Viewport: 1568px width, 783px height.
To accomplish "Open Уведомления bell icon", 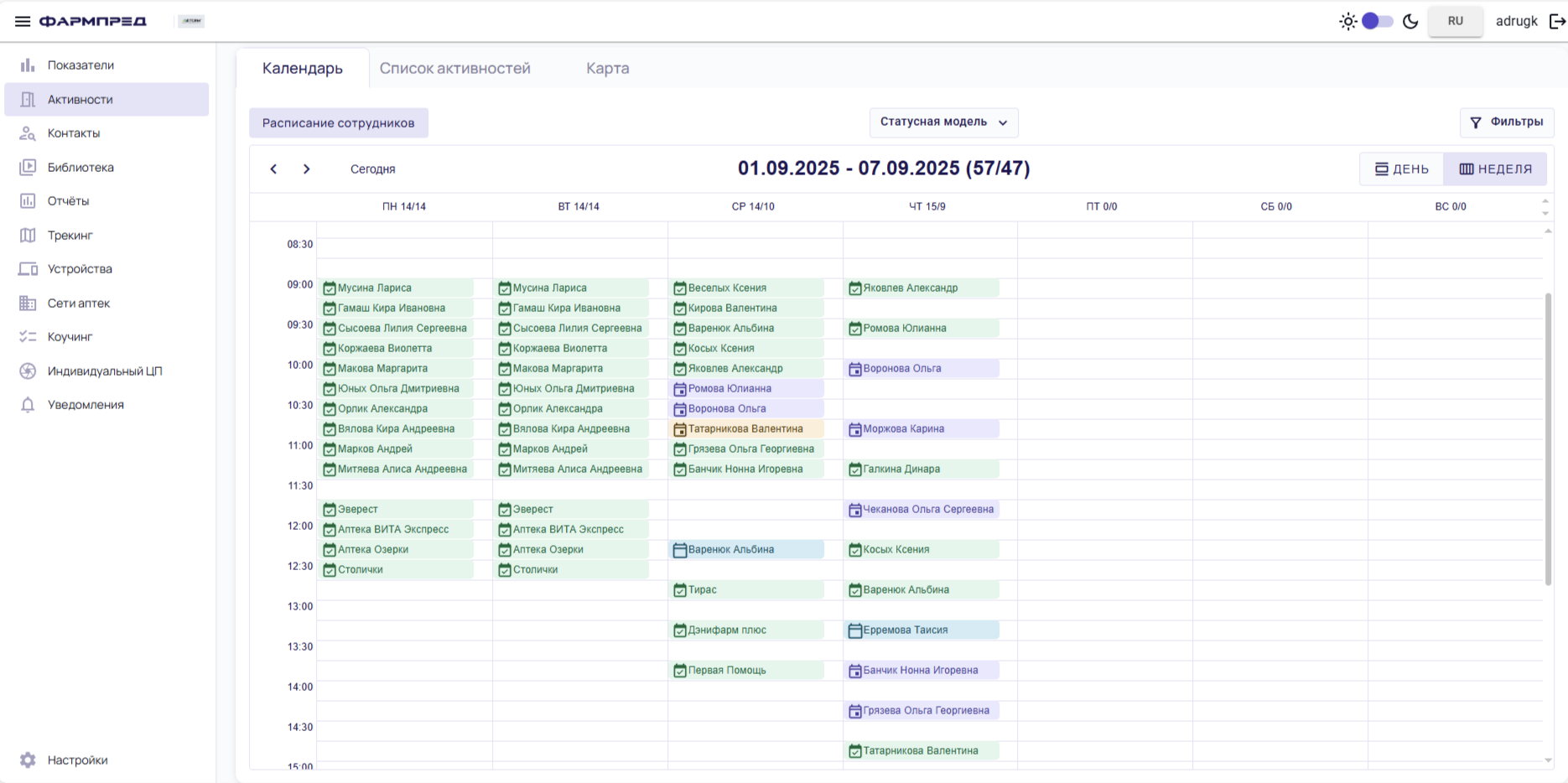I will tap(28, 405).
